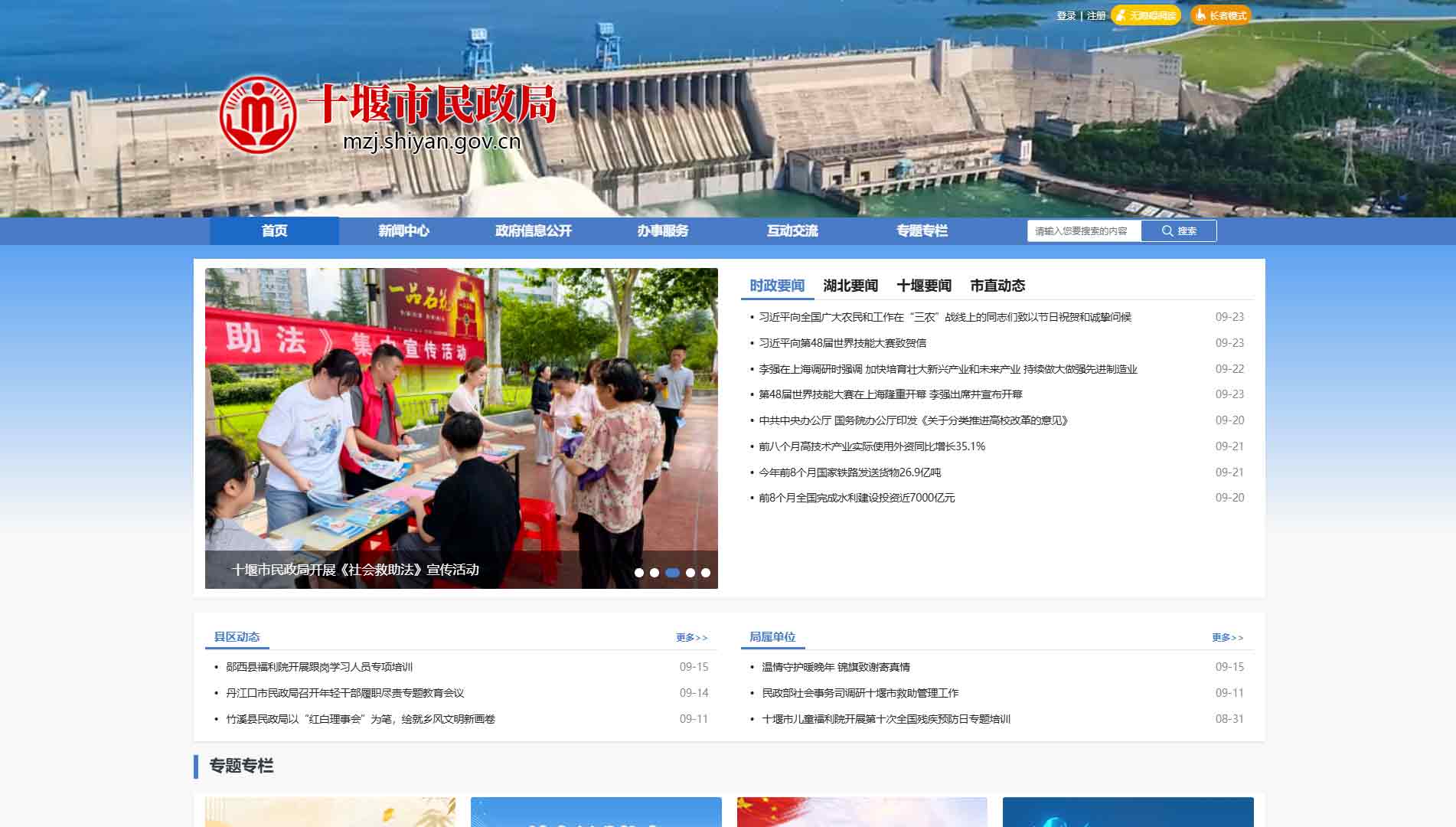Open 民政部社会事务司调研十堰市 news item
Image resolution: width=1456 pixels, height=827 pixels.
860,693
